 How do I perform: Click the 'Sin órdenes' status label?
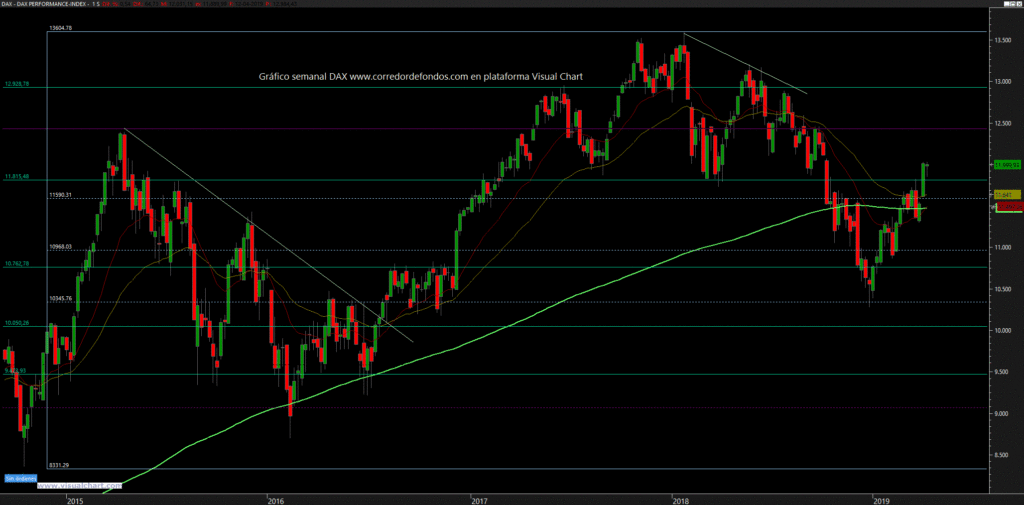(22, 478)
